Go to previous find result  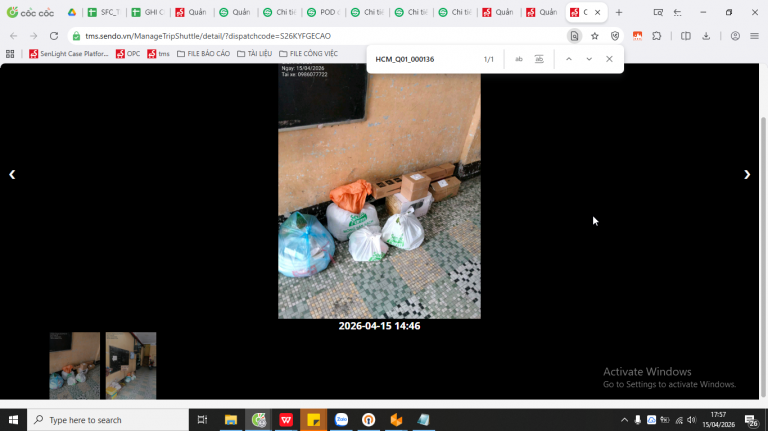pyautogui.click(x=569, y=59)
